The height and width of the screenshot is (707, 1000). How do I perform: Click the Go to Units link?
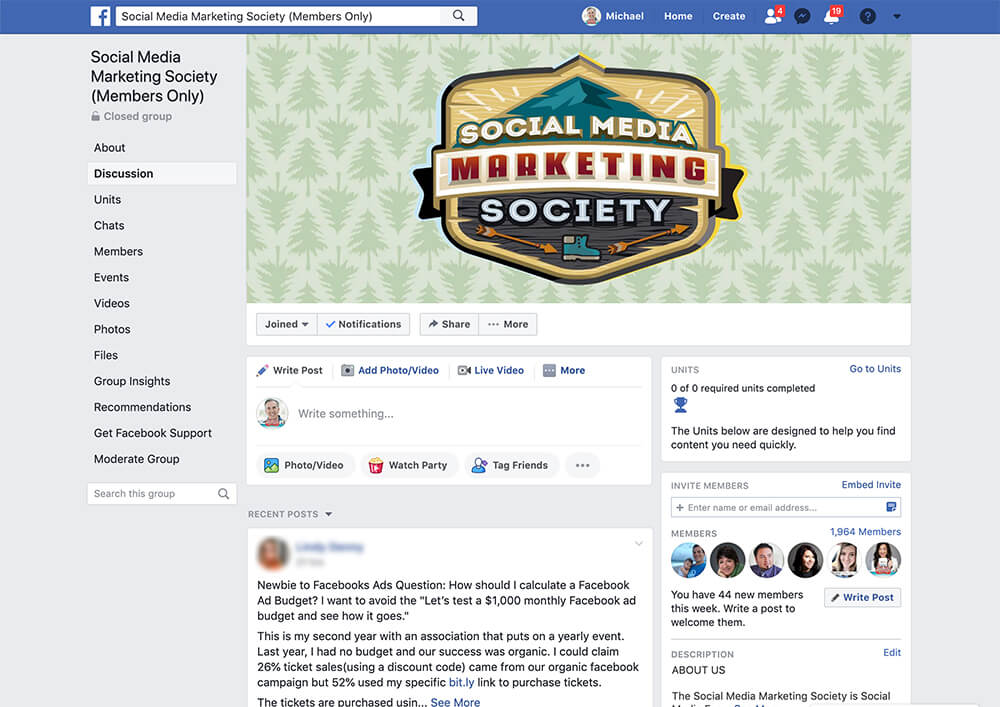click(875, 369)
